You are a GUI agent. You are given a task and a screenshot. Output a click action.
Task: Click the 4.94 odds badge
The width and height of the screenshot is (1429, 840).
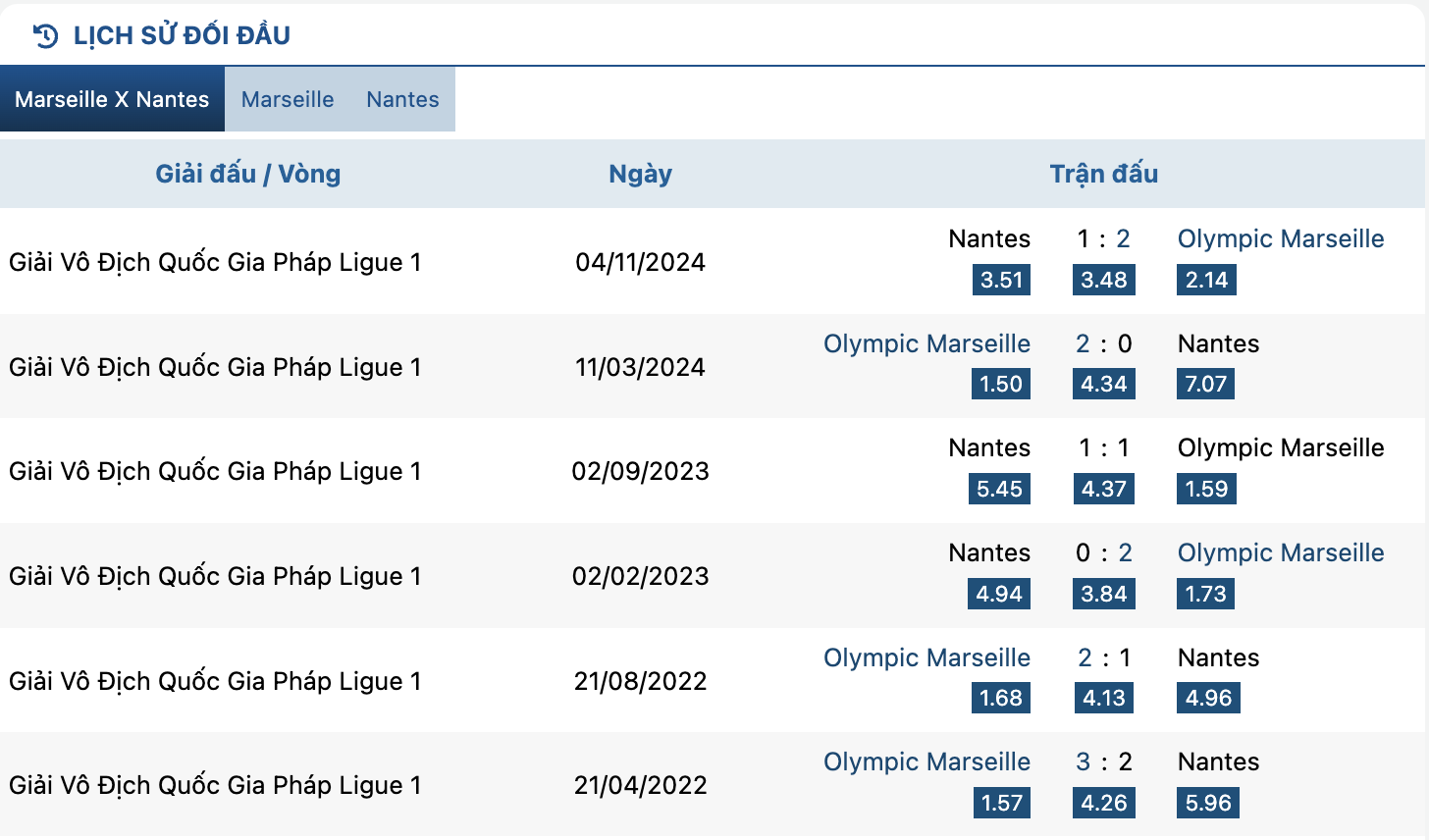pos(999,594)
